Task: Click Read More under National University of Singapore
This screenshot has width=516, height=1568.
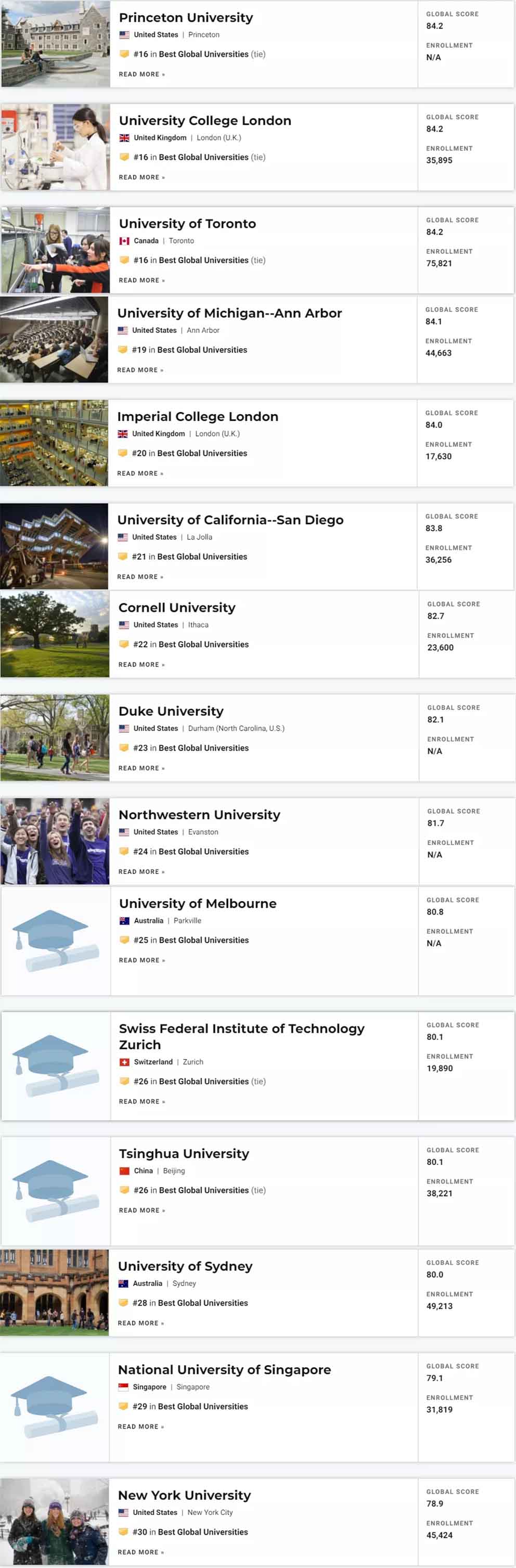Action: (141, 1427)
